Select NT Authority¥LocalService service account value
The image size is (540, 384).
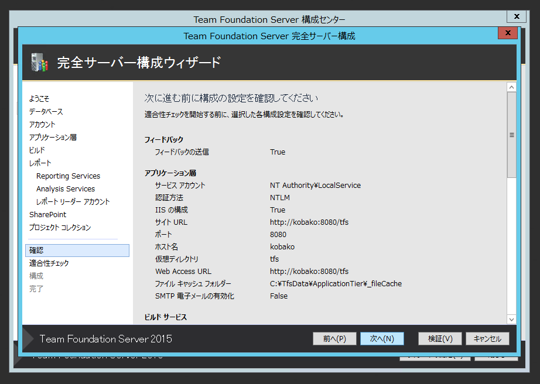[x=315, y=185]
